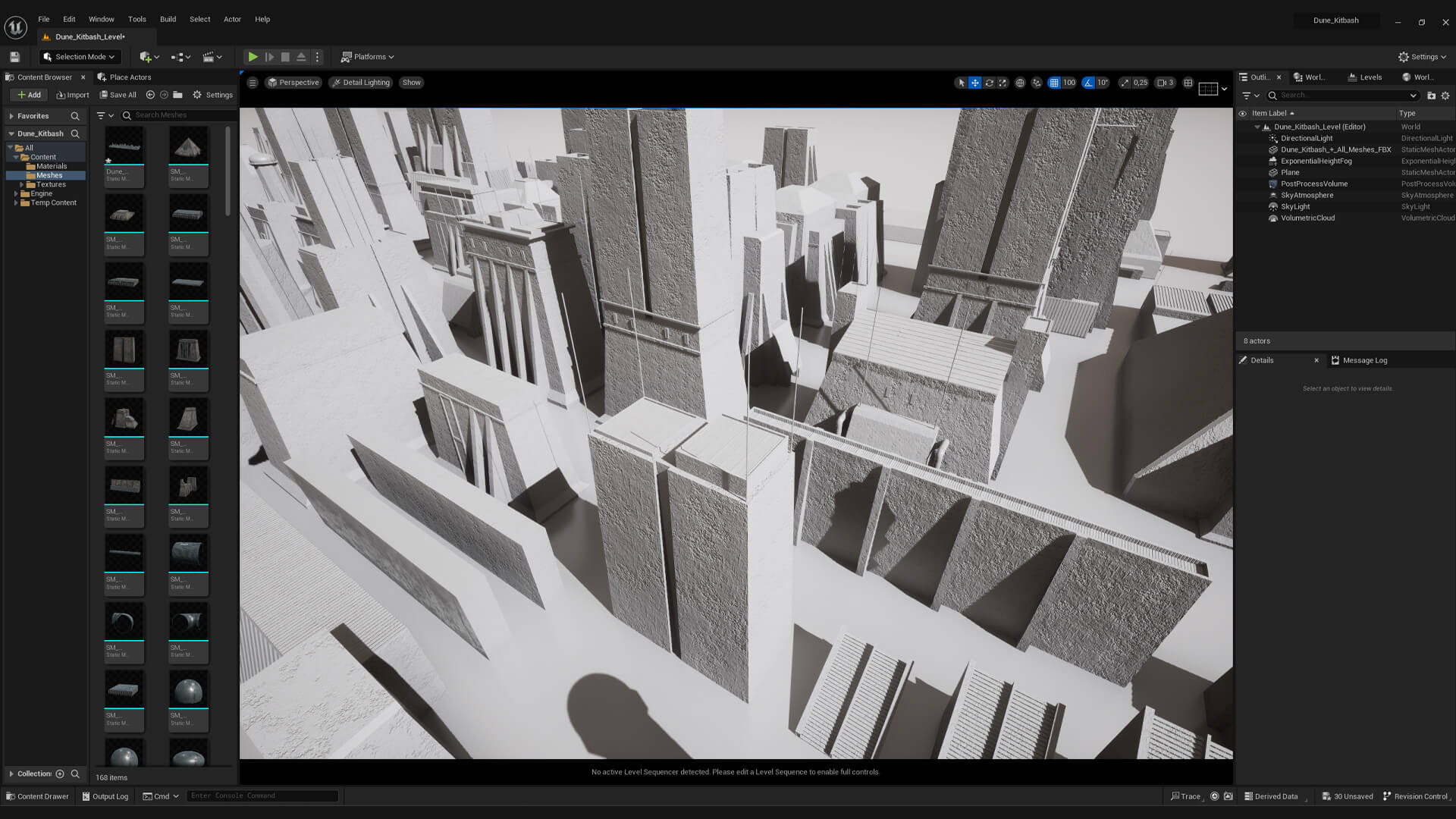Click the Detail Lighting view mode button
Image resolution: width=1456 pixels, height=819 pixels.
pyautogui.click(x=360, y=83)
